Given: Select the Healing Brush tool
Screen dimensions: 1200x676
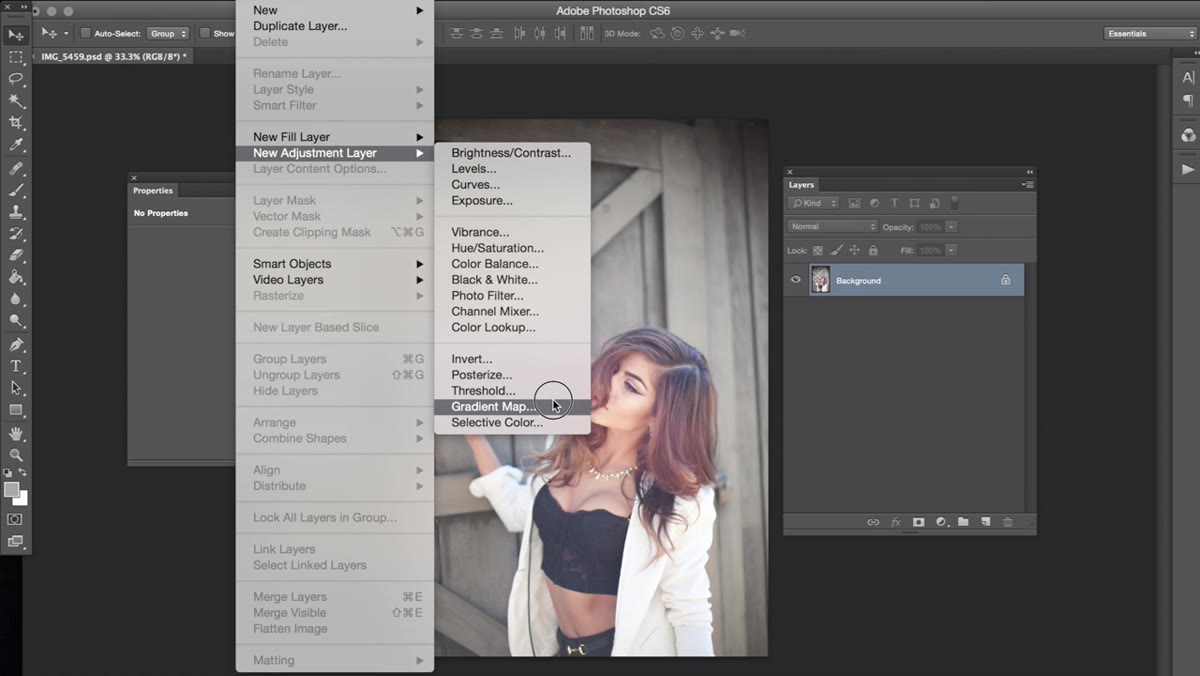Looking at the screenshot, I should click(x=15, y=168).
